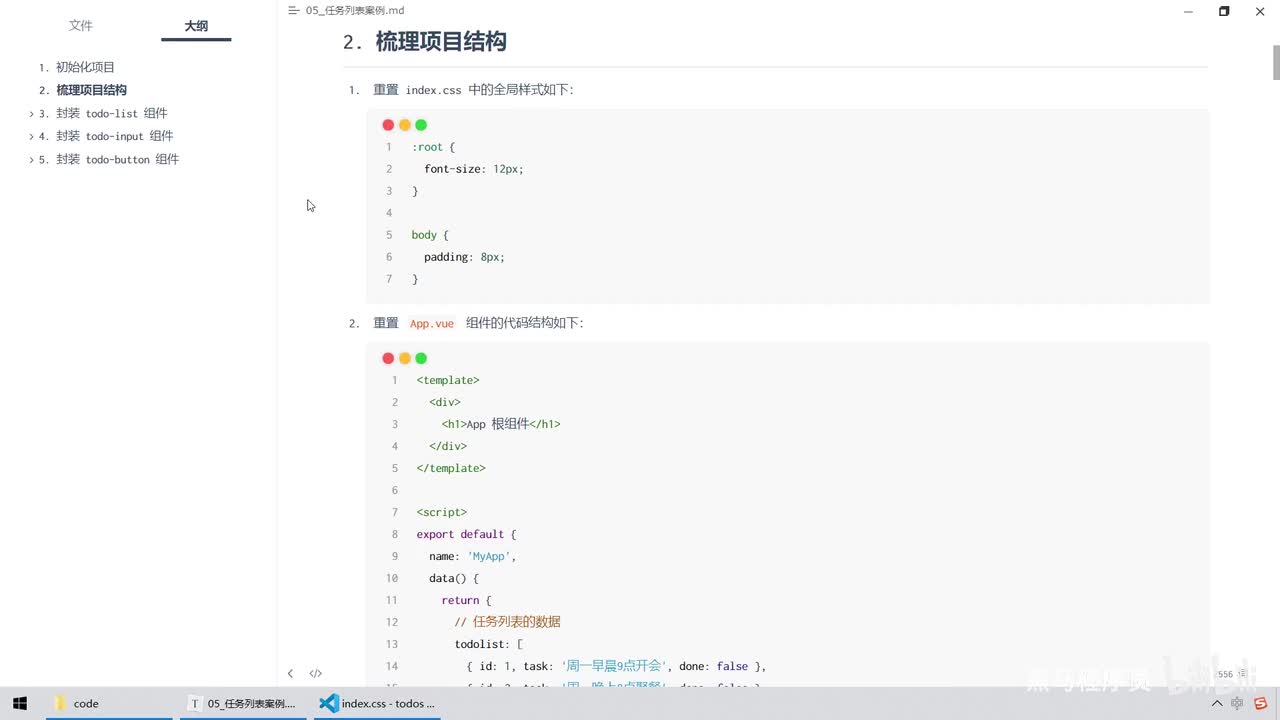Click the red dot on the App.vue code block

388,358
